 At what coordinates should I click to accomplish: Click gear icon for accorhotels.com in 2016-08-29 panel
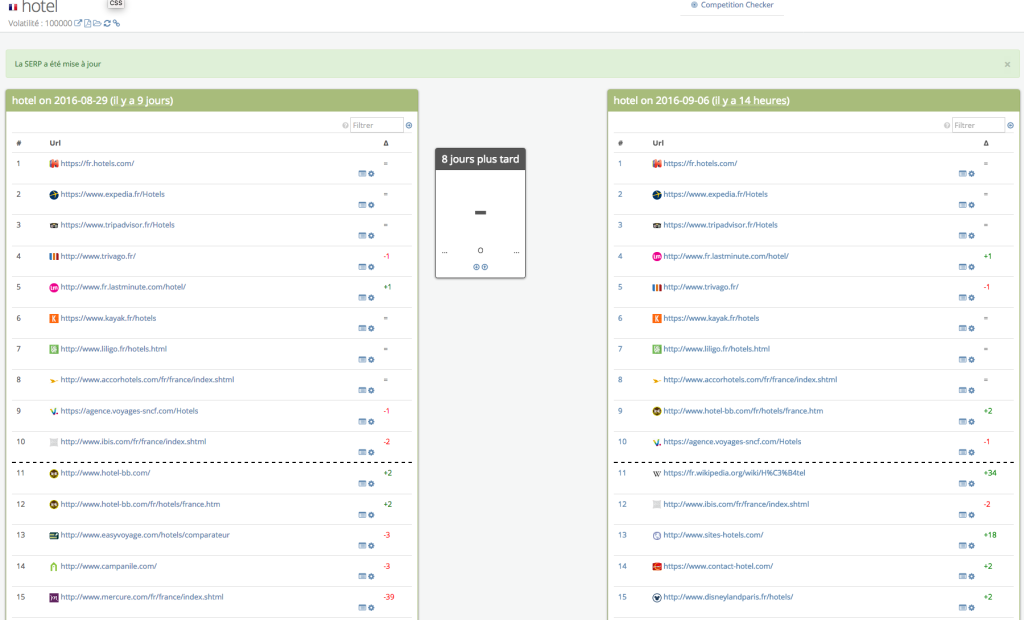click(x=371, y=391)
